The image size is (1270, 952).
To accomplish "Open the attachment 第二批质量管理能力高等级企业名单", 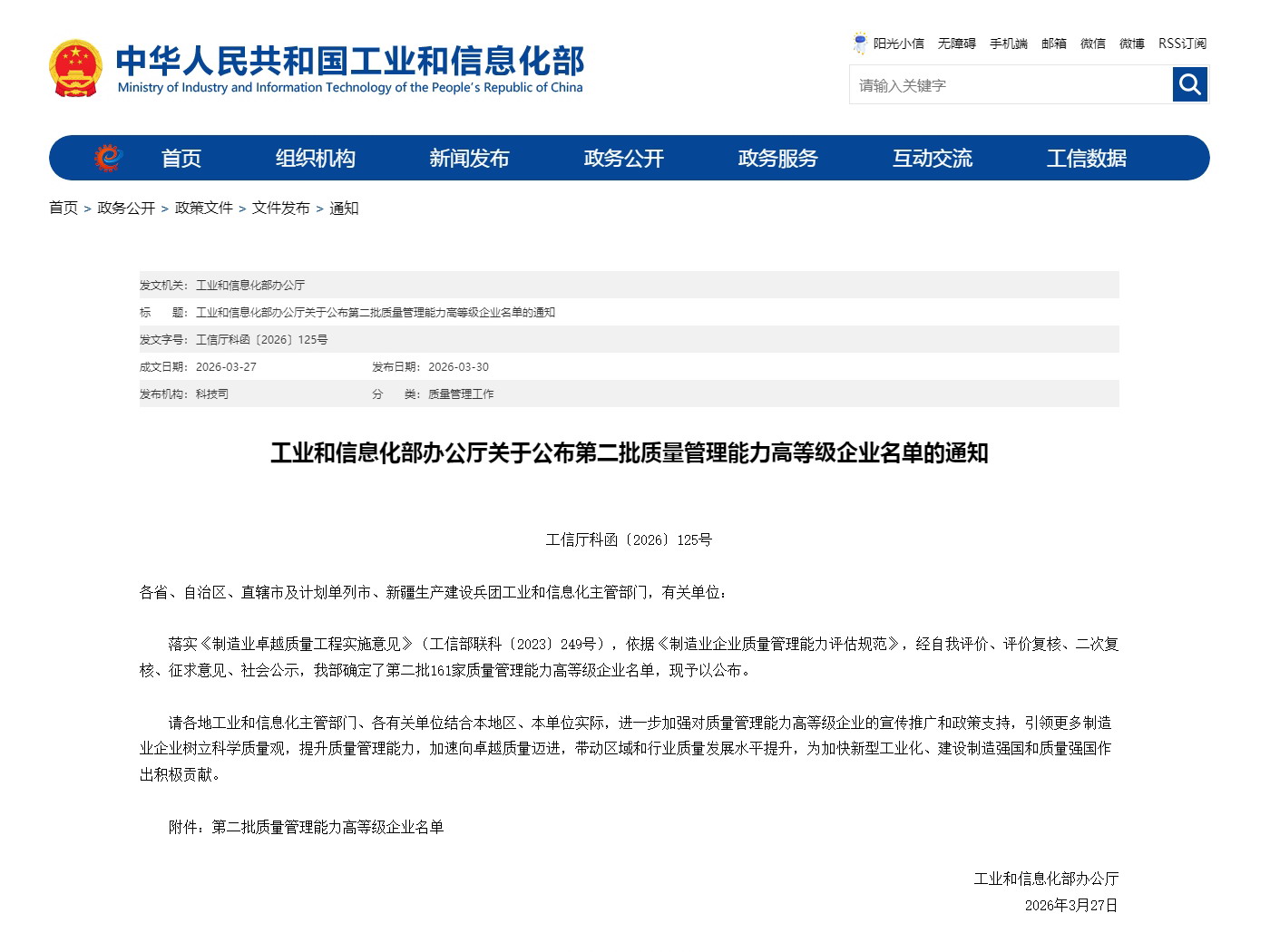I will pyautogui.click(x=328, y=827).
